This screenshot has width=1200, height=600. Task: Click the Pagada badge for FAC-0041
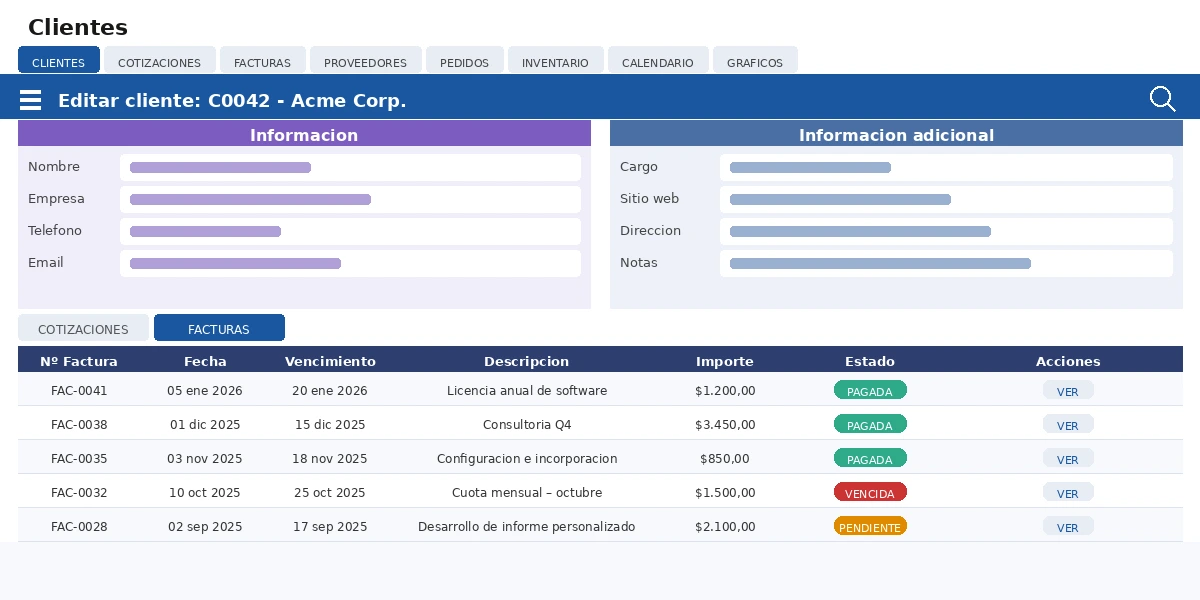click(870, 390)
